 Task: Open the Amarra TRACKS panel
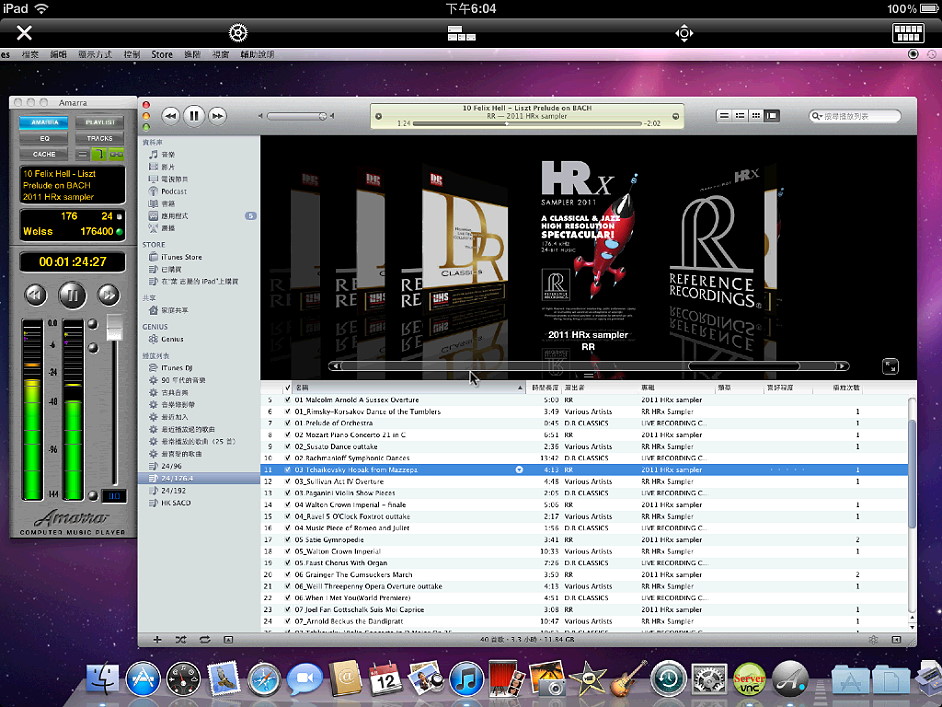coord(100,138)
